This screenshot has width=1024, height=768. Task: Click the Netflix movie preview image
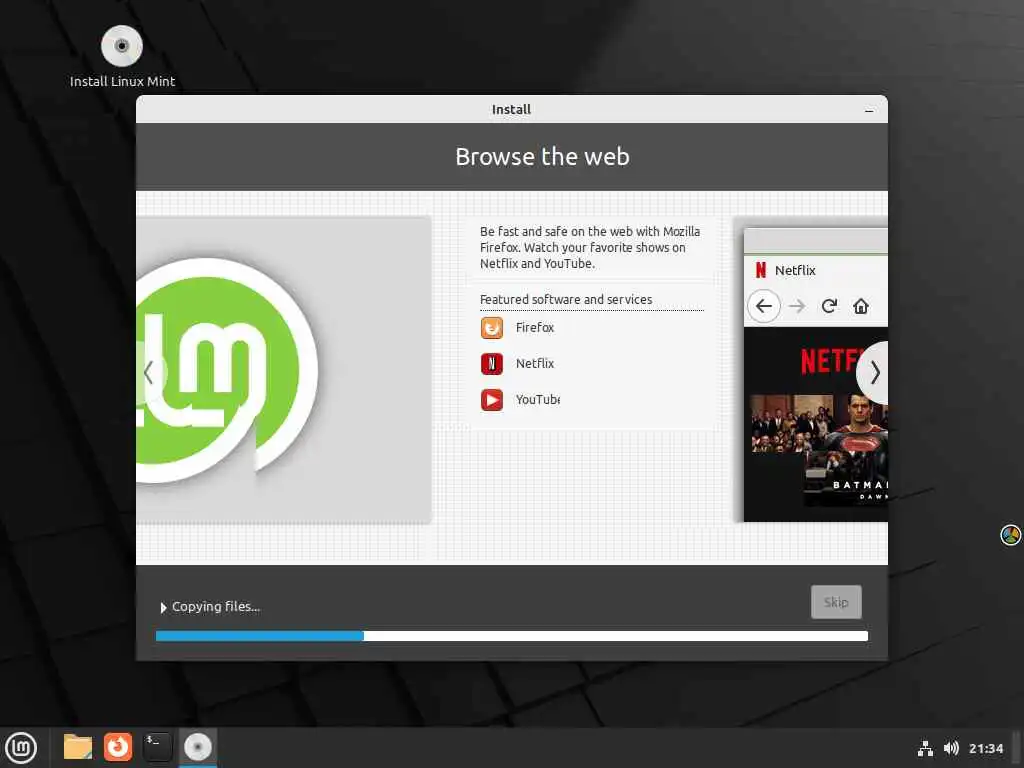[816, 424]
